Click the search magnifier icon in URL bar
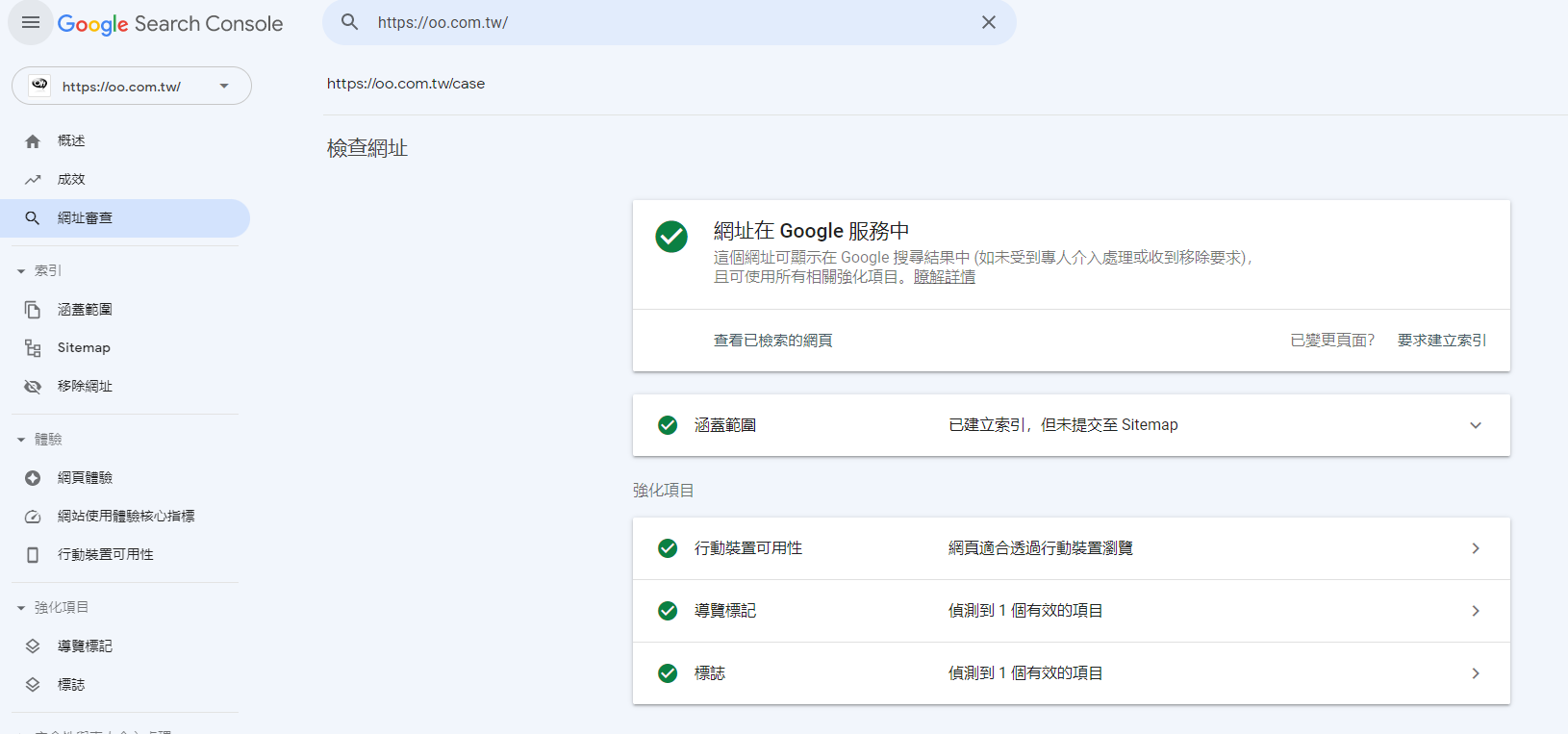 350,22
